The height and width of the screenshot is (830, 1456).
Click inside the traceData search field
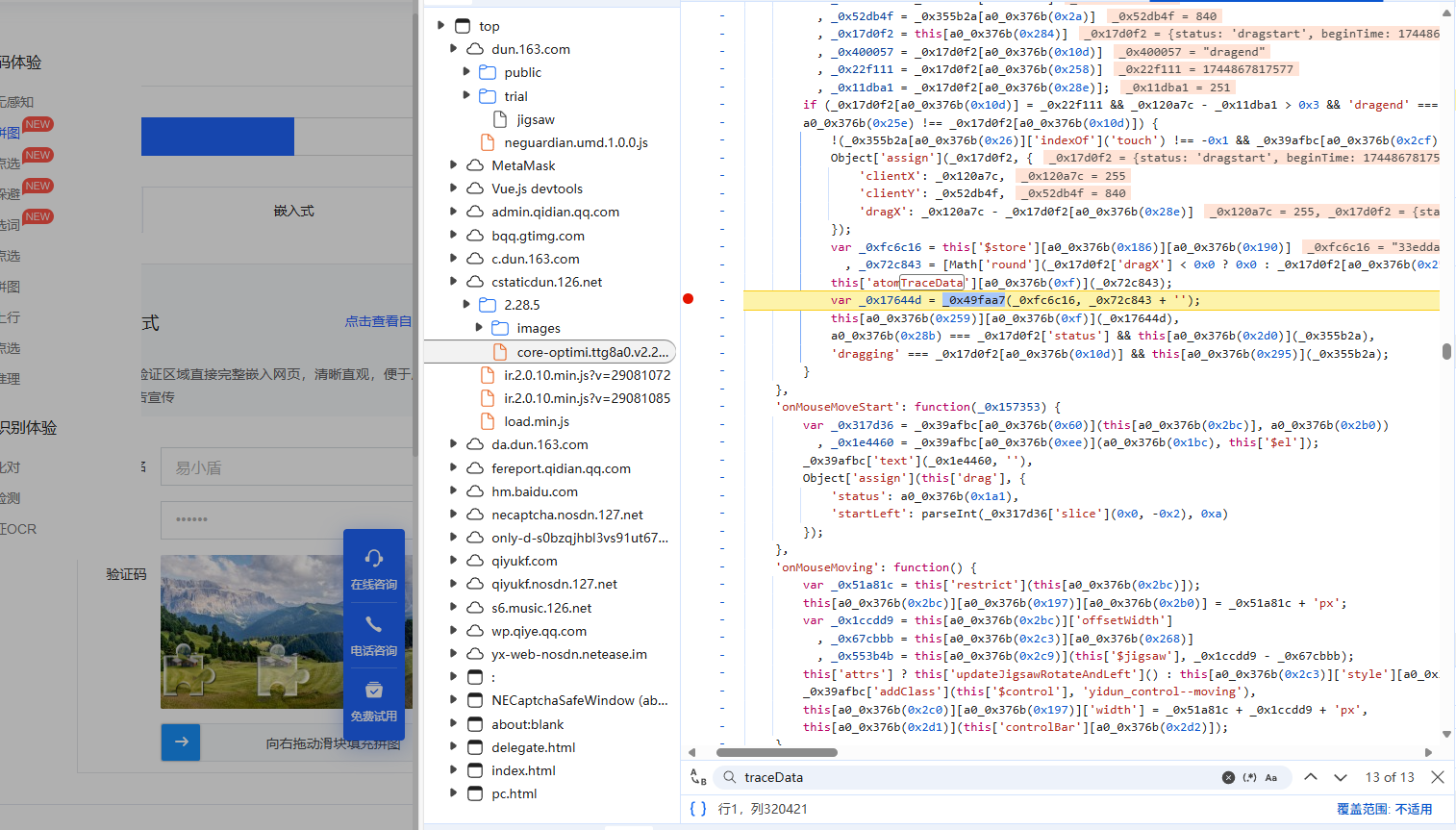pos(962,777)
